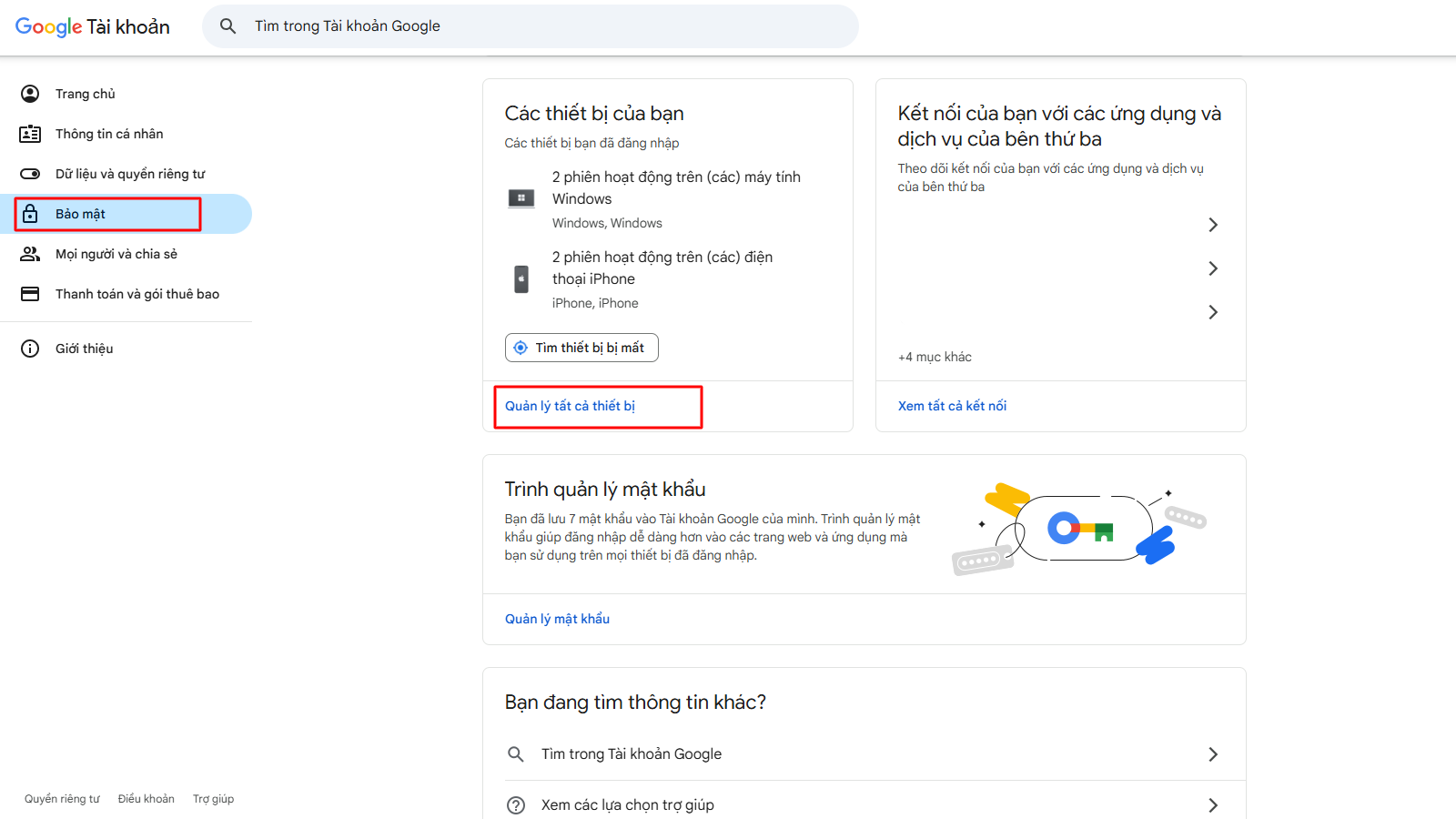Click the iPhone device icon
Viewport: 1456px width, 819px height.
tap(521, 278)
